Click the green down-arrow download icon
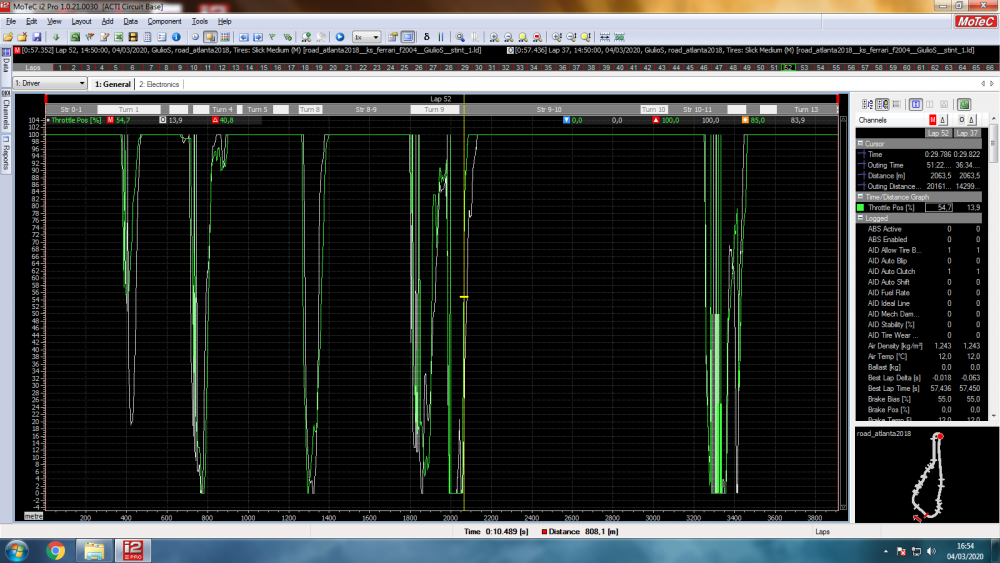This screenshot has height=563, width=1000. click(x=56, y=37)
